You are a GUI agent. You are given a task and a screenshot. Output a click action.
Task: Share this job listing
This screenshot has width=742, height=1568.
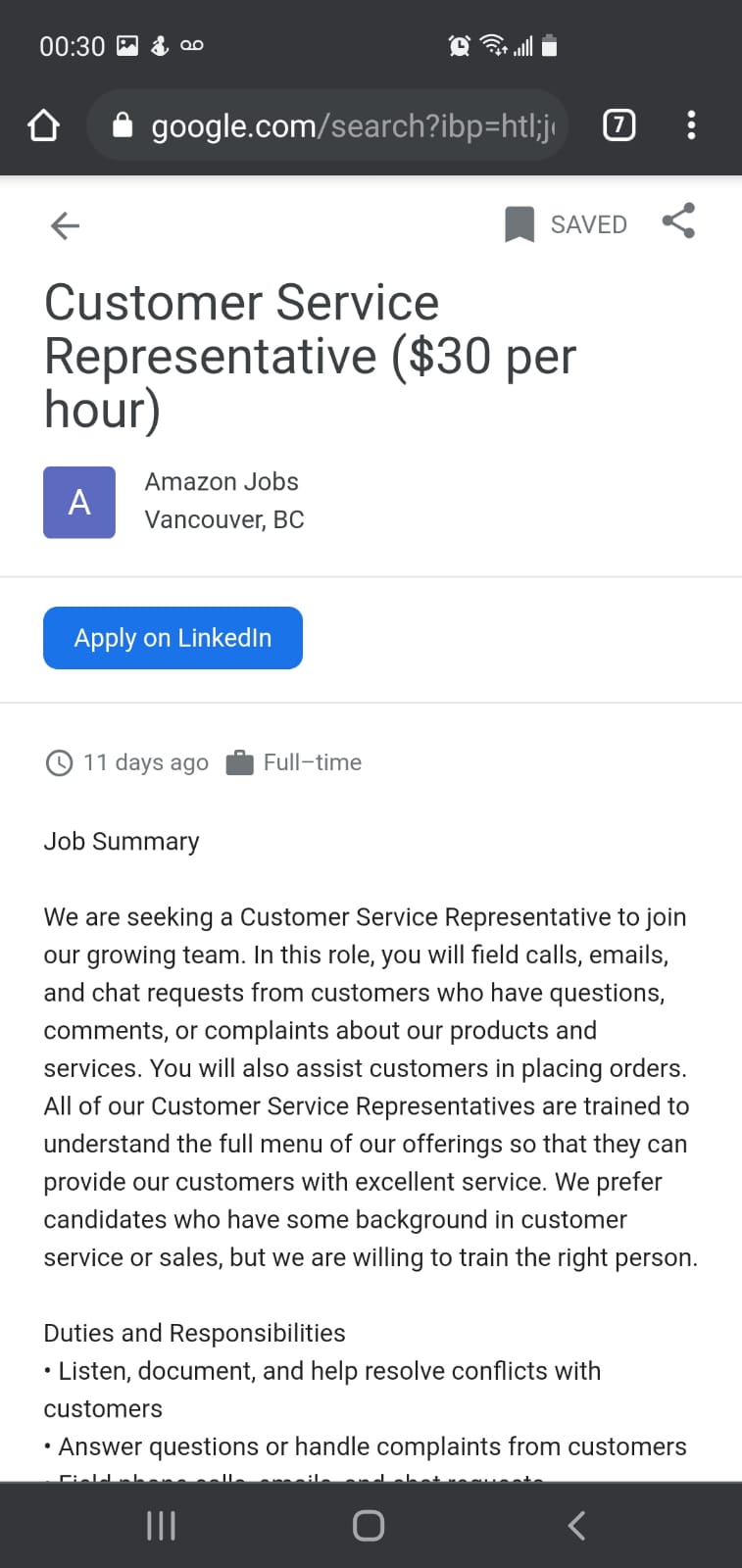(678, 221)
